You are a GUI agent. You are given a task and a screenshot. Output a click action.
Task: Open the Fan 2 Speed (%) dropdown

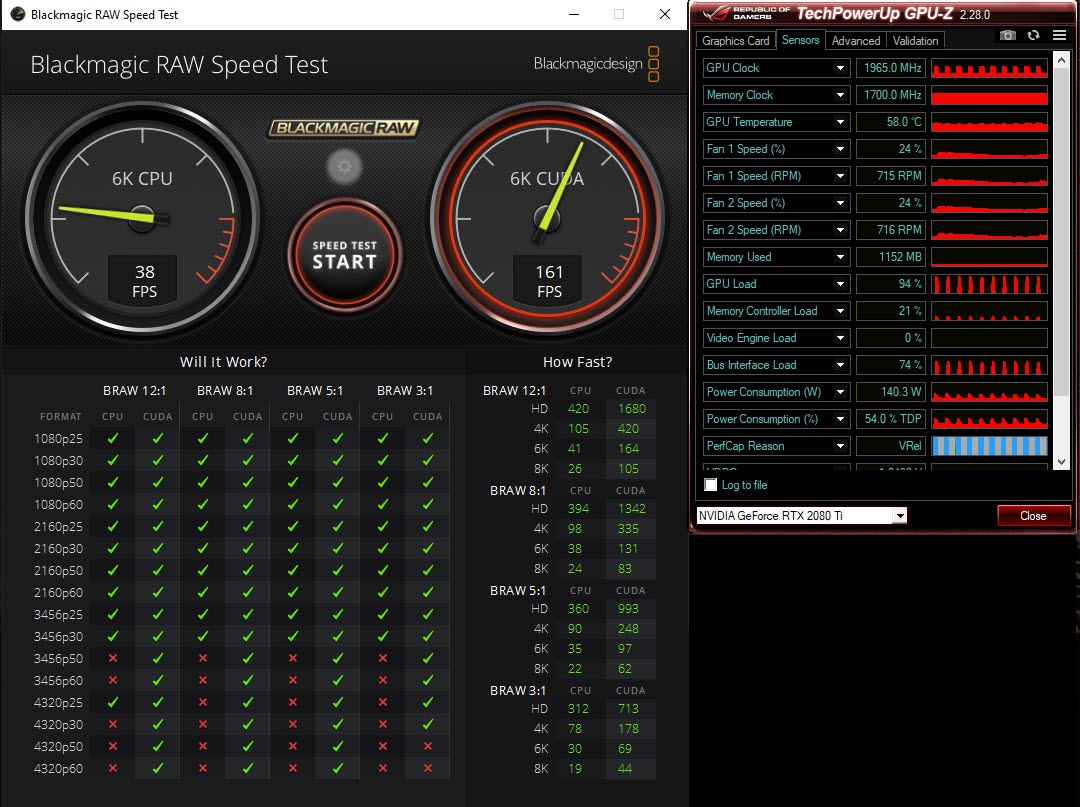(840, 203)
